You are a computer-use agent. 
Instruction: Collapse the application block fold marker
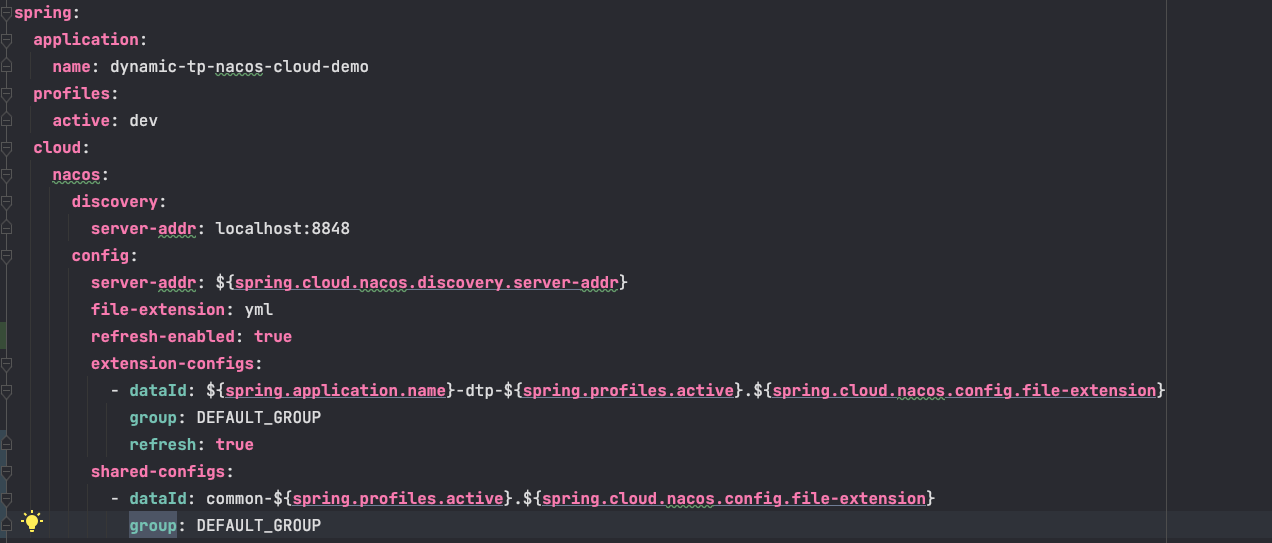[5, 39]
